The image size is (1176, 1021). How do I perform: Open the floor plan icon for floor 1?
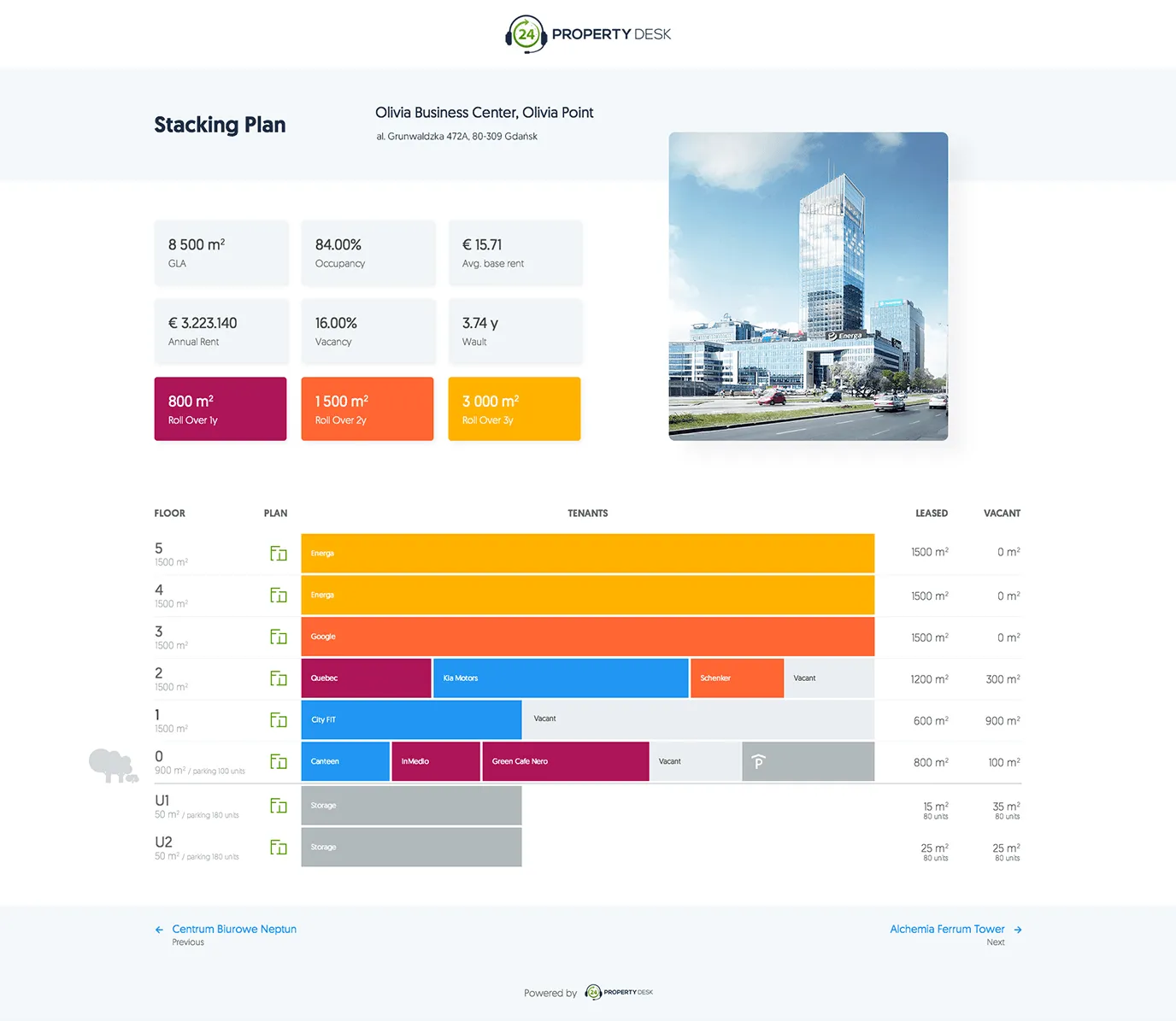[x=279, y=719]
